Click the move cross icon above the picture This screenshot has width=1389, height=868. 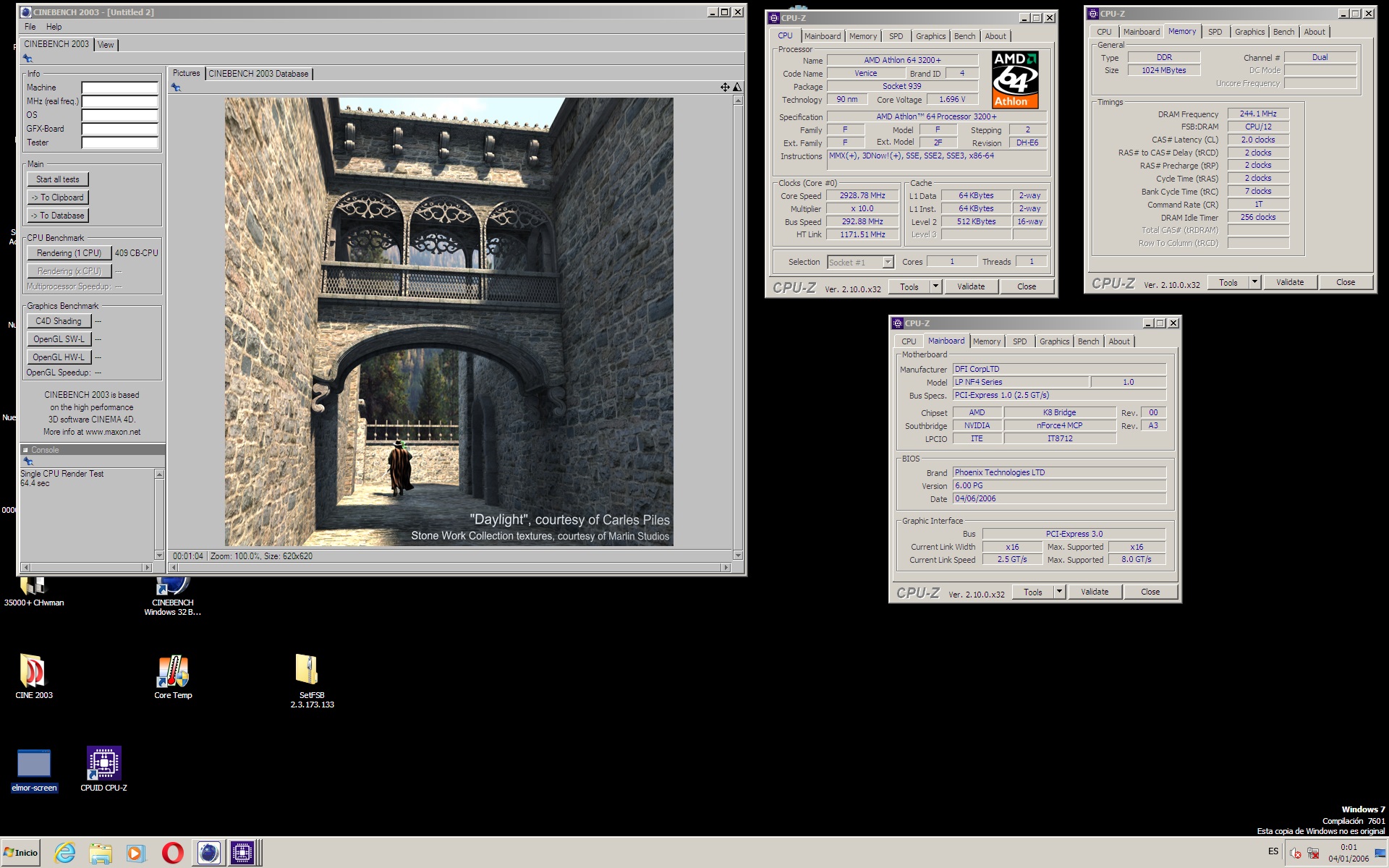725,87
